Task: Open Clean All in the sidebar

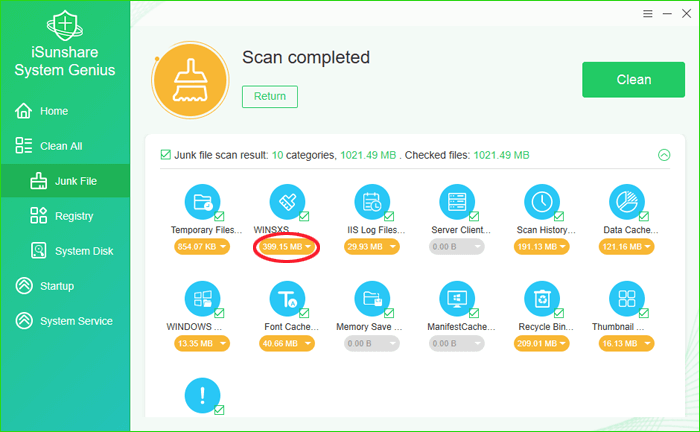Action: [x=65, y=146]
